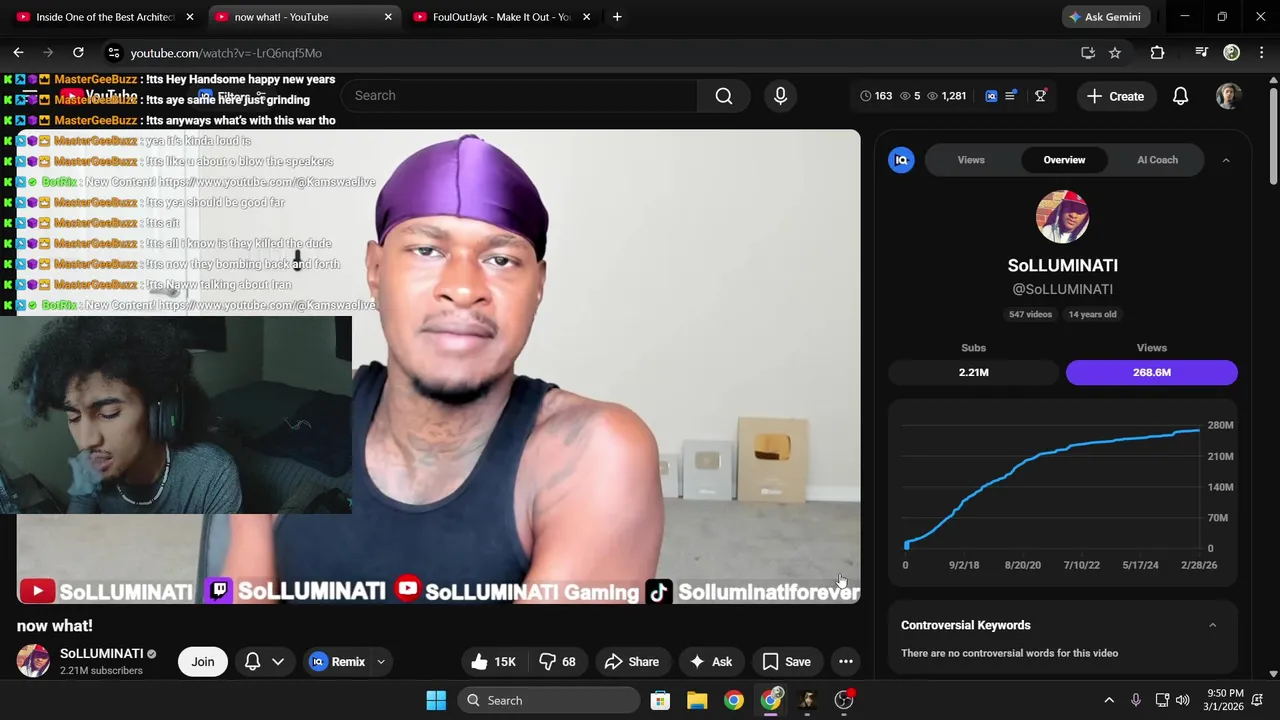
Task: Open notification options chevron next to Join
Action: tap(278, 662)
